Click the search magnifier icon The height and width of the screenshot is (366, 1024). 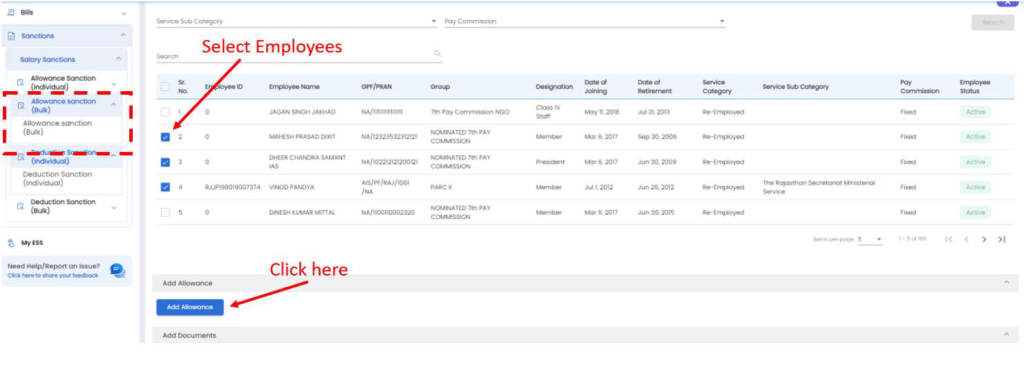coord(438,54)
